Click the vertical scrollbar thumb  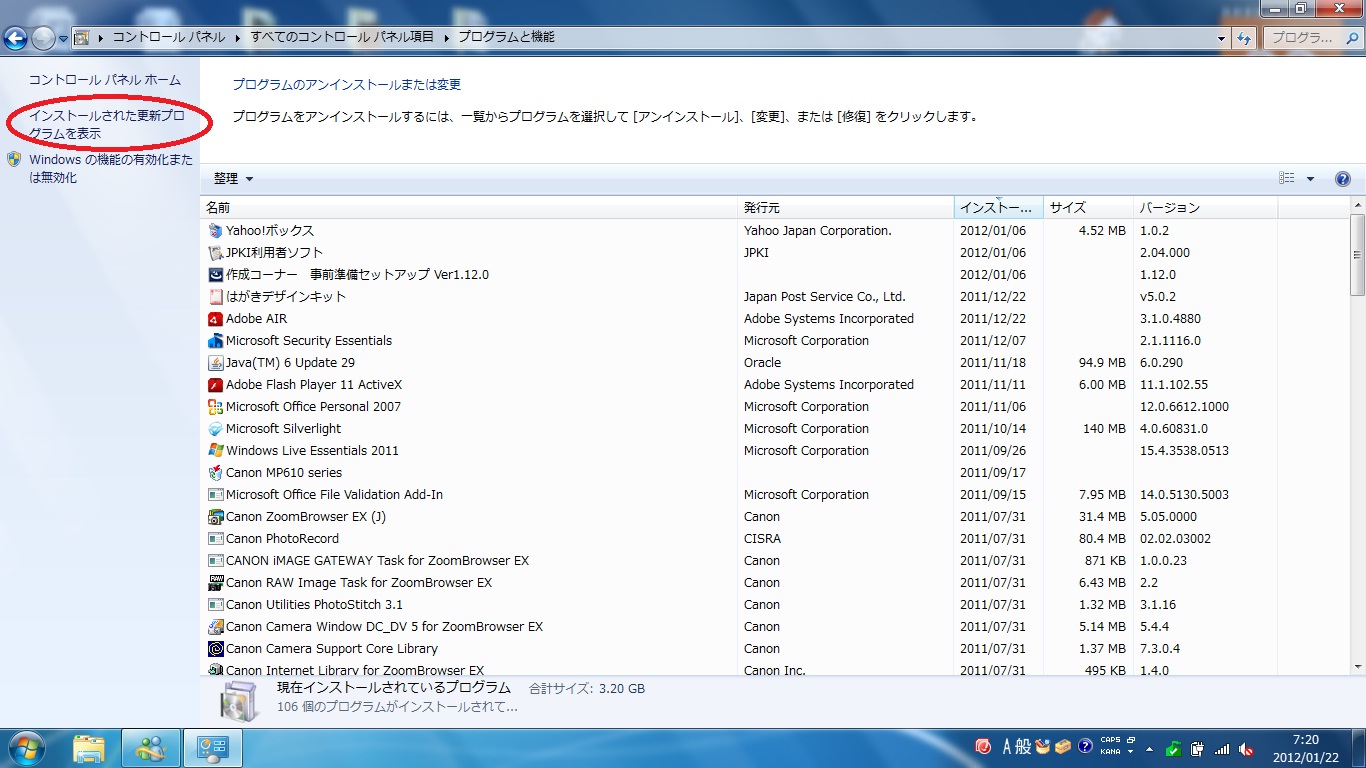point(1357,254)
